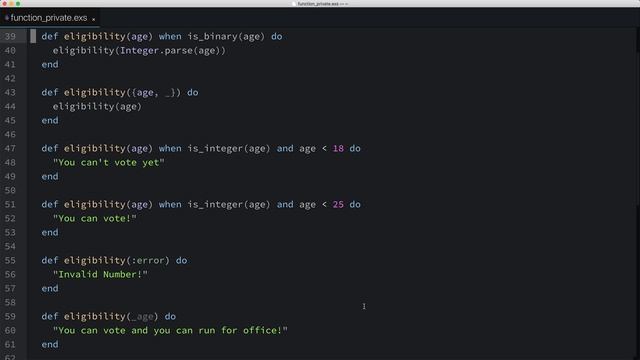Click the _age parameter on line 59
This screenshot has height=360, width=640.
tap(142, 316)
